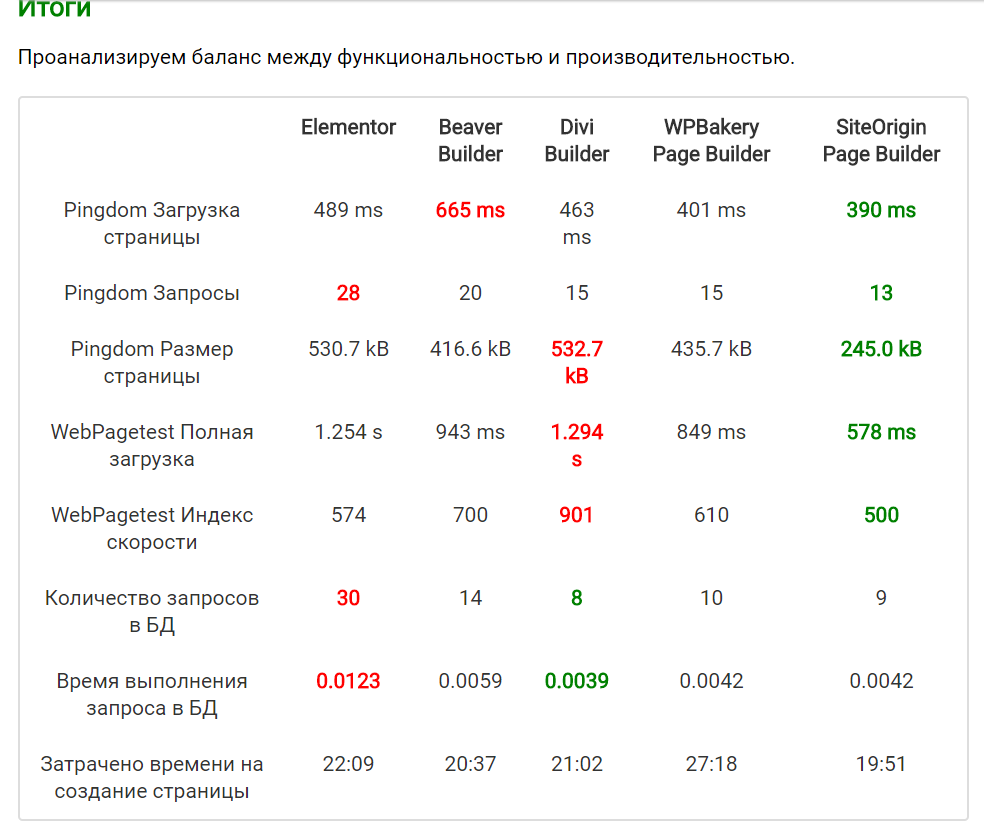Screen dimensions: 984x828
Task: Click the red 28 requests value
Action: pos(348,293)
